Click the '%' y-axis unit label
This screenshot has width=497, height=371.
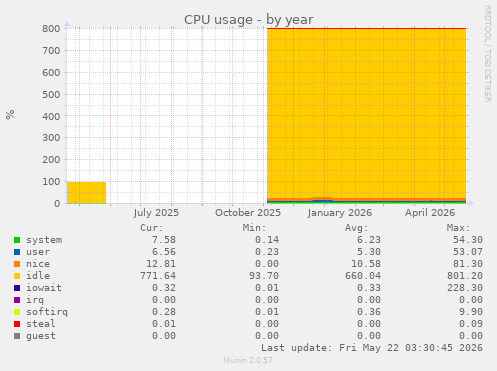[10, 114]
